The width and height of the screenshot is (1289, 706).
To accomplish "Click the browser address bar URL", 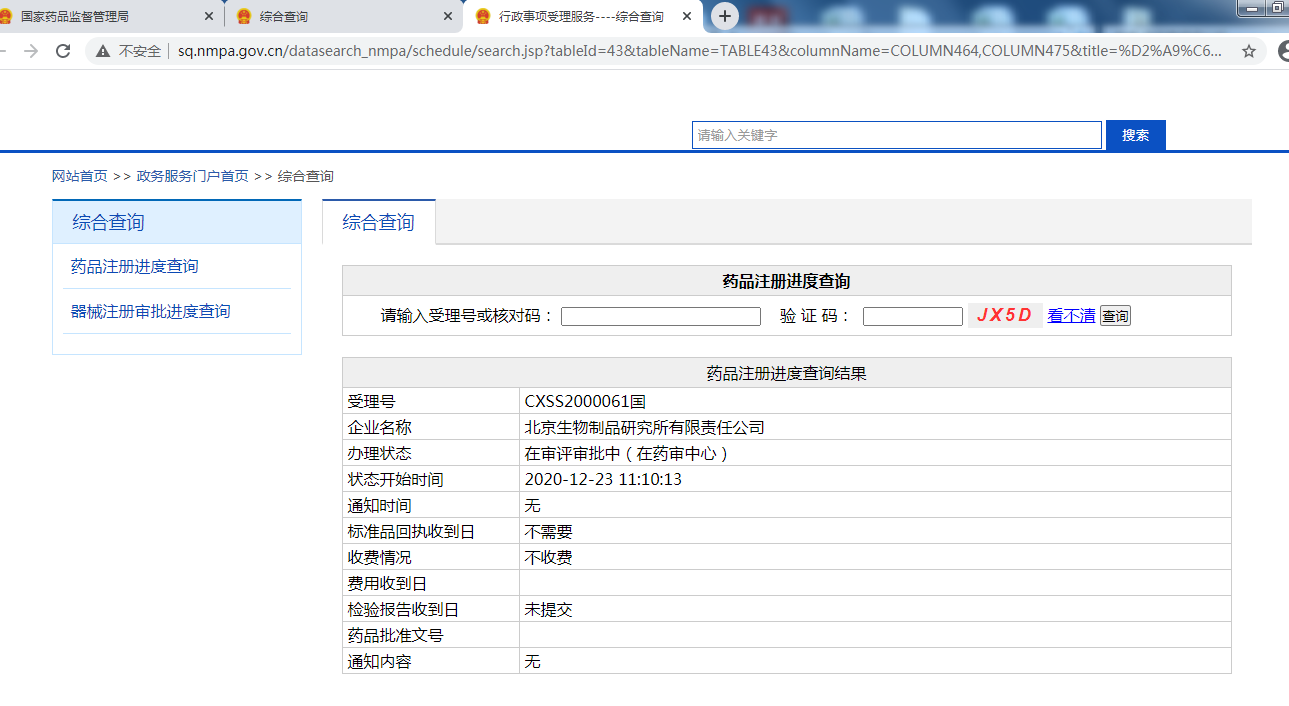I will click(700, 51).
